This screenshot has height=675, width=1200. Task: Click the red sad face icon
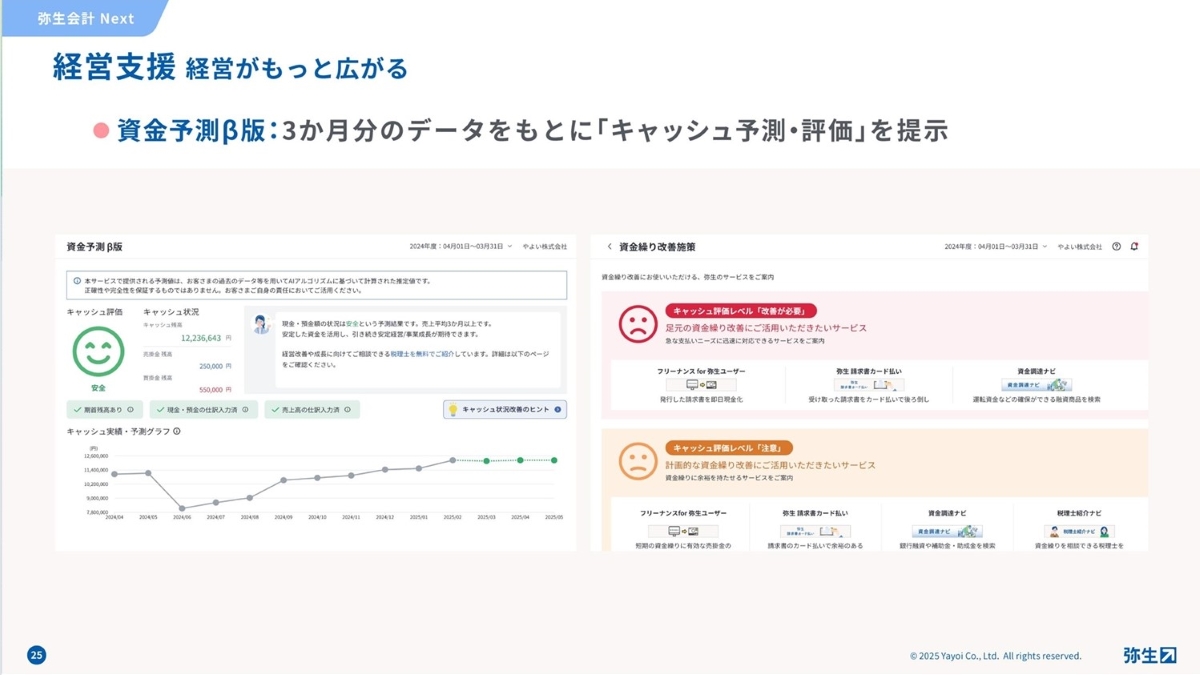(636, 325)
